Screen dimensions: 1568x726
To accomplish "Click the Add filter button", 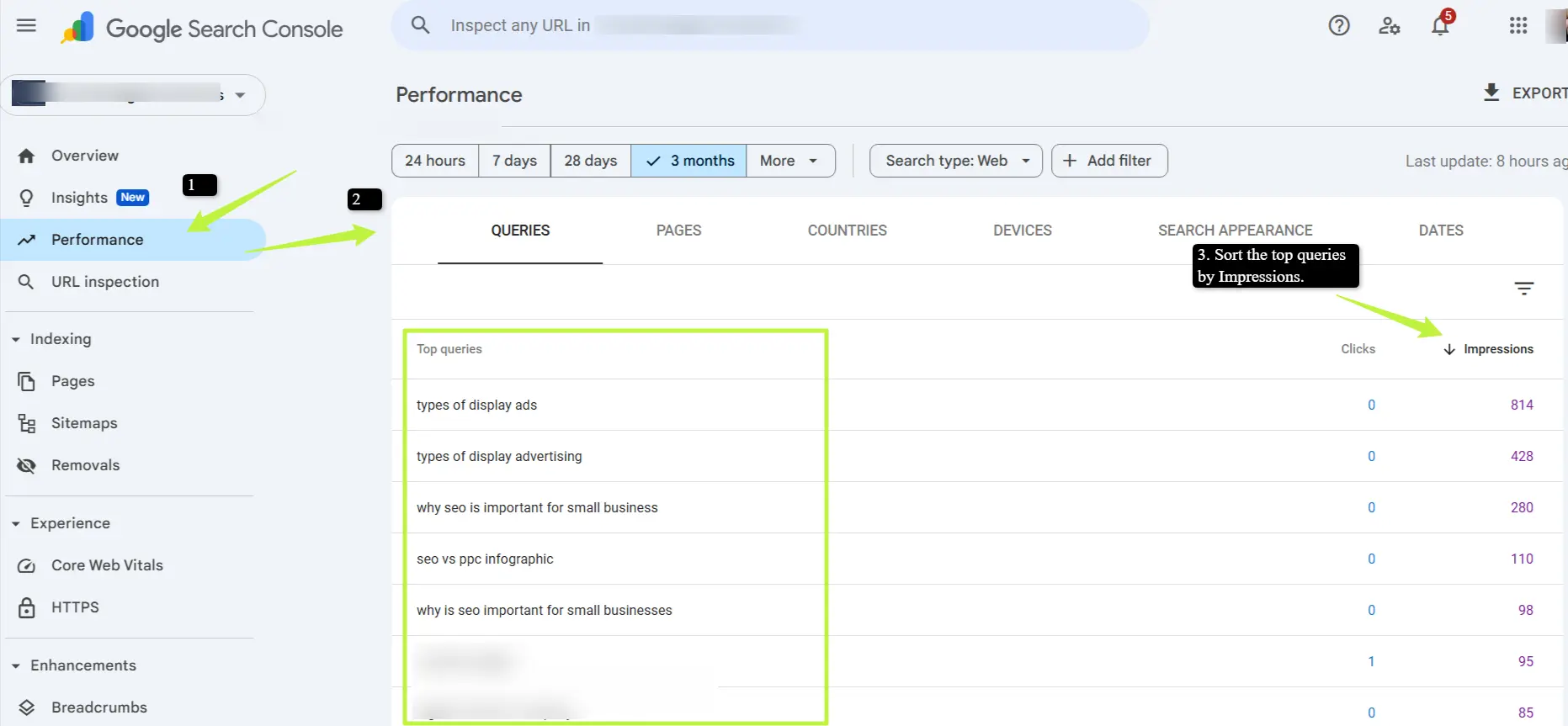I will [x=1108, y=161].
